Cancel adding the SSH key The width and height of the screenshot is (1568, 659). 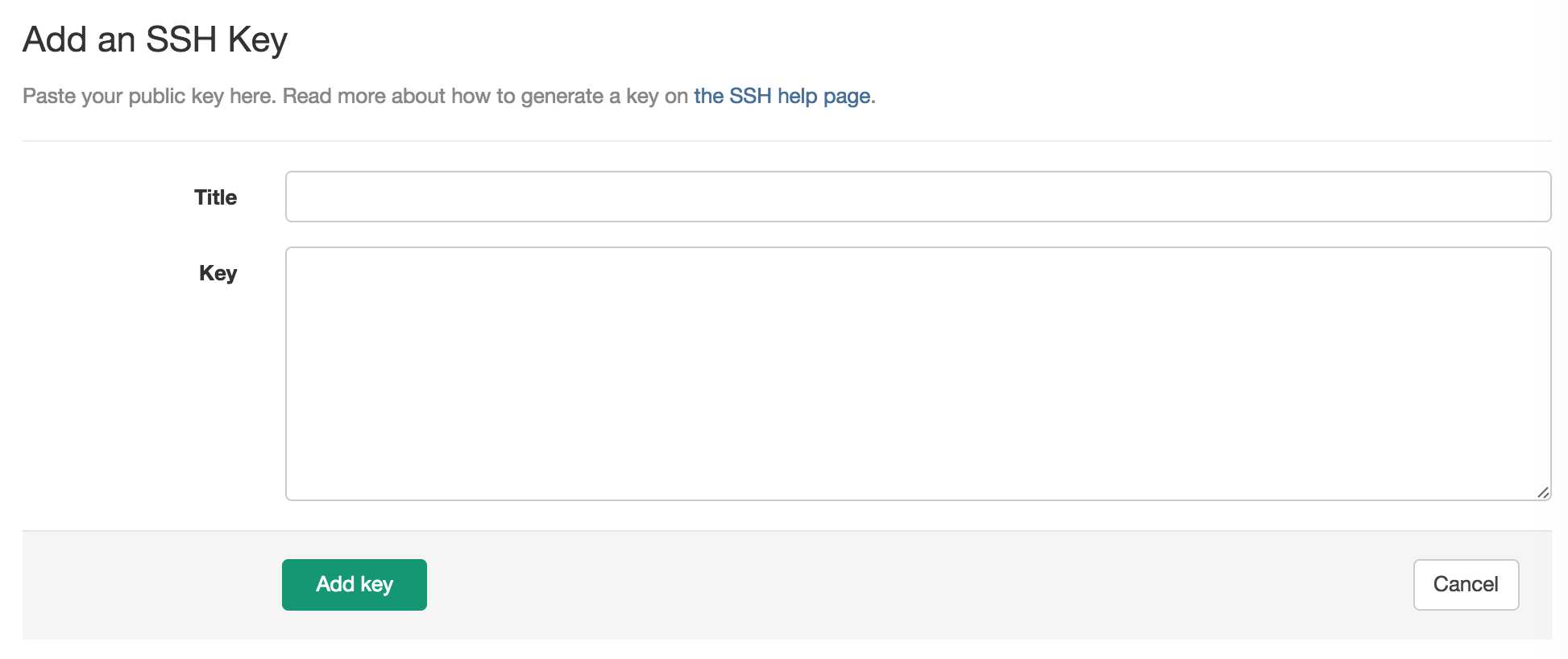(x=1466, y=585)
